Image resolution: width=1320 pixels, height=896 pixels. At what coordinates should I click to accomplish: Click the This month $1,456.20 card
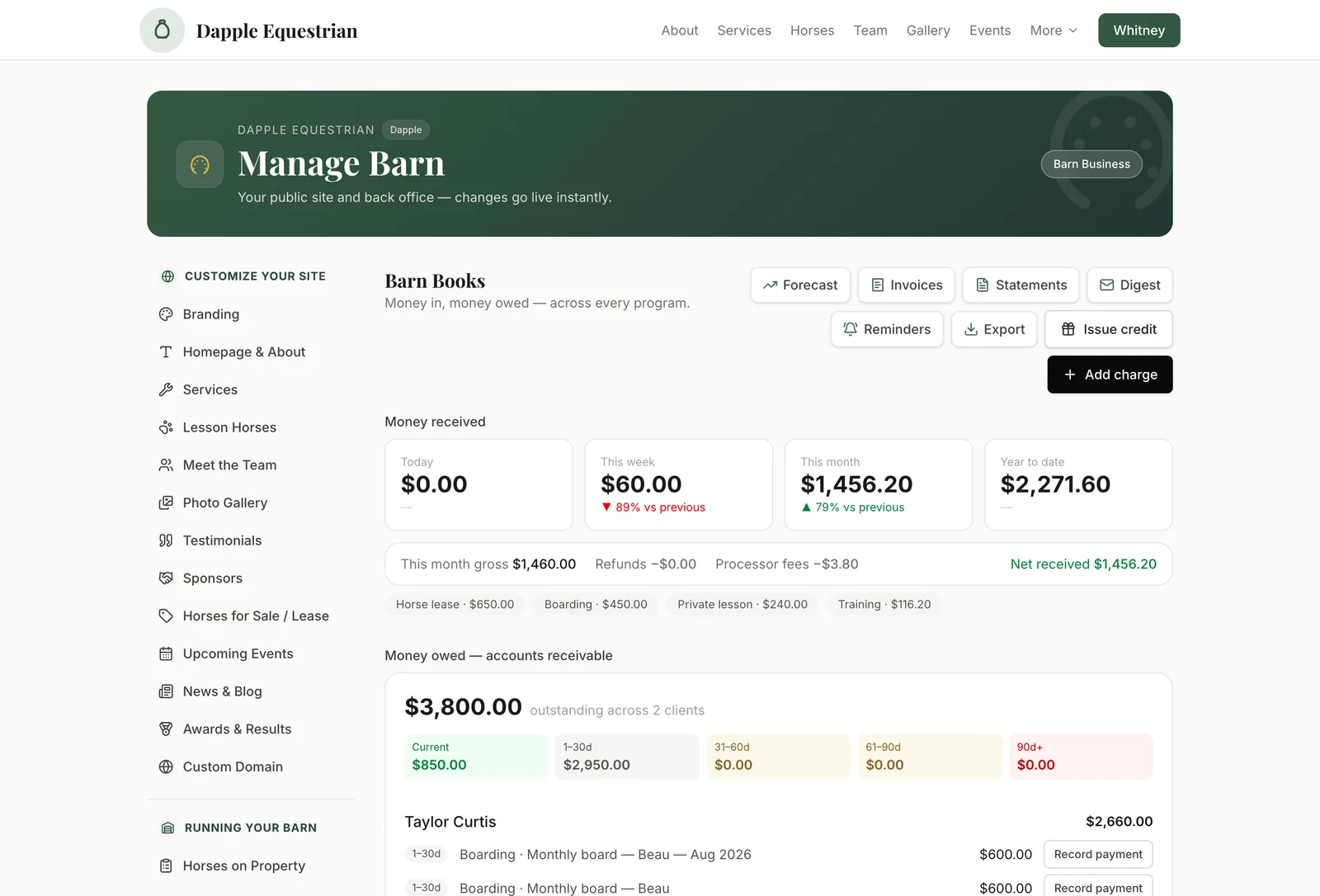click(x=879, y=484)
